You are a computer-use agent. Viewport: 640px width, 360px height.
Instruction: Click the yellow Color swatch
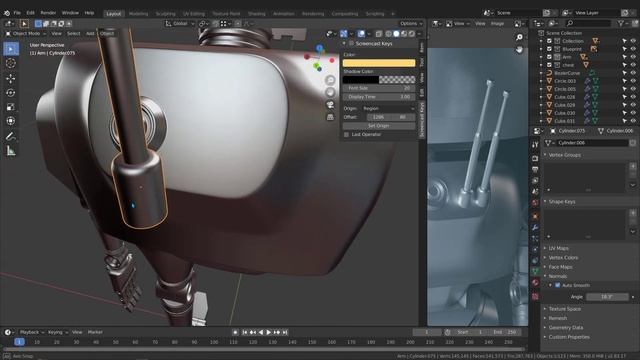point(379,63)
